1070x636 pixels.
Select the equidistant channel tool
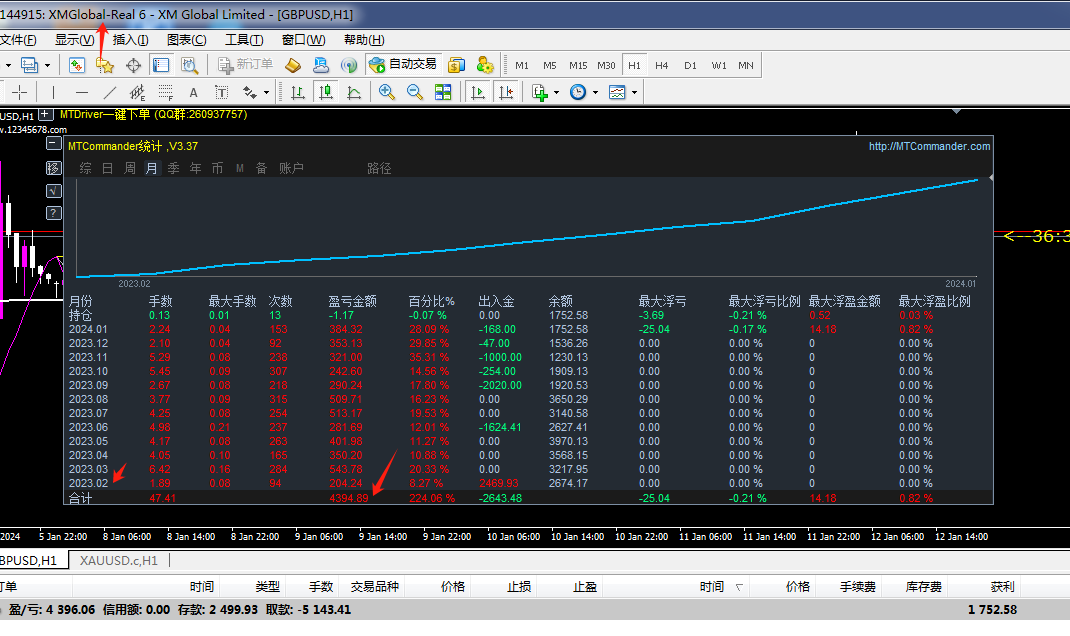coord(137,92)
